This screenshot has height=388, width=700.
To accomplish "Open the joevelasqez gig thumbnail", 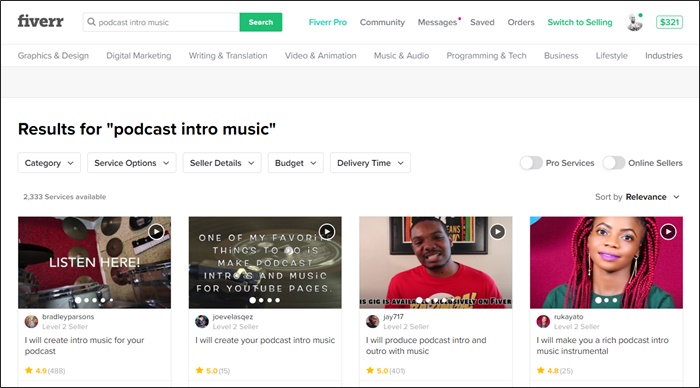I will [x=265, y=263].
